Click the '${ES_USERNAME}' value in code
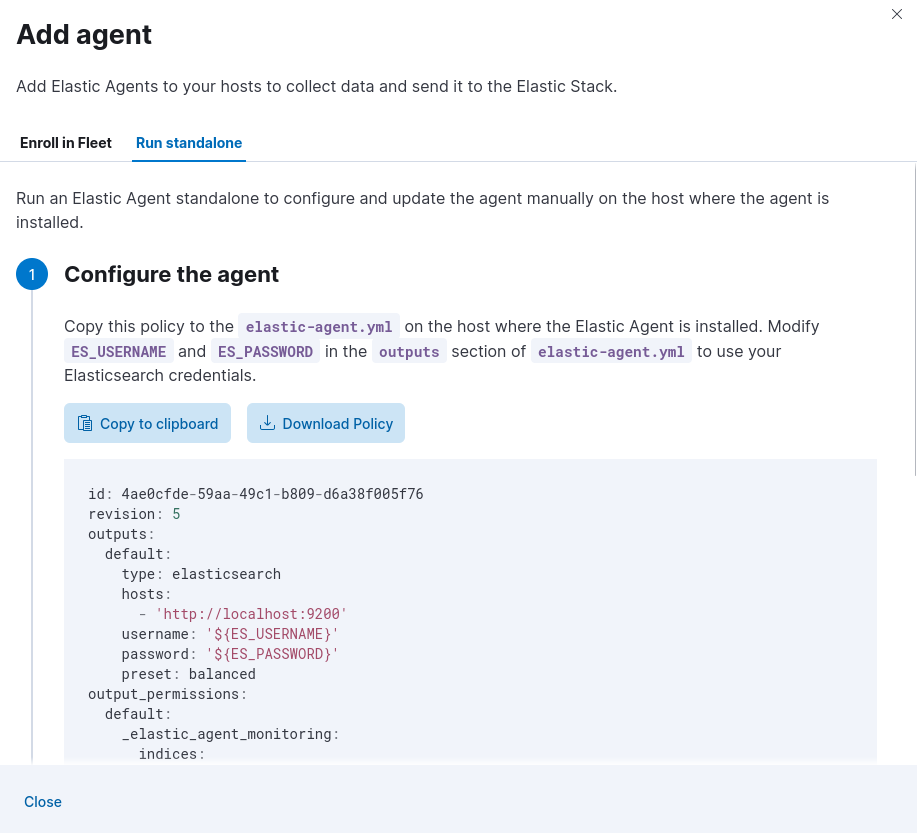This screenshot has width=917, height=833. pos(272,634)
